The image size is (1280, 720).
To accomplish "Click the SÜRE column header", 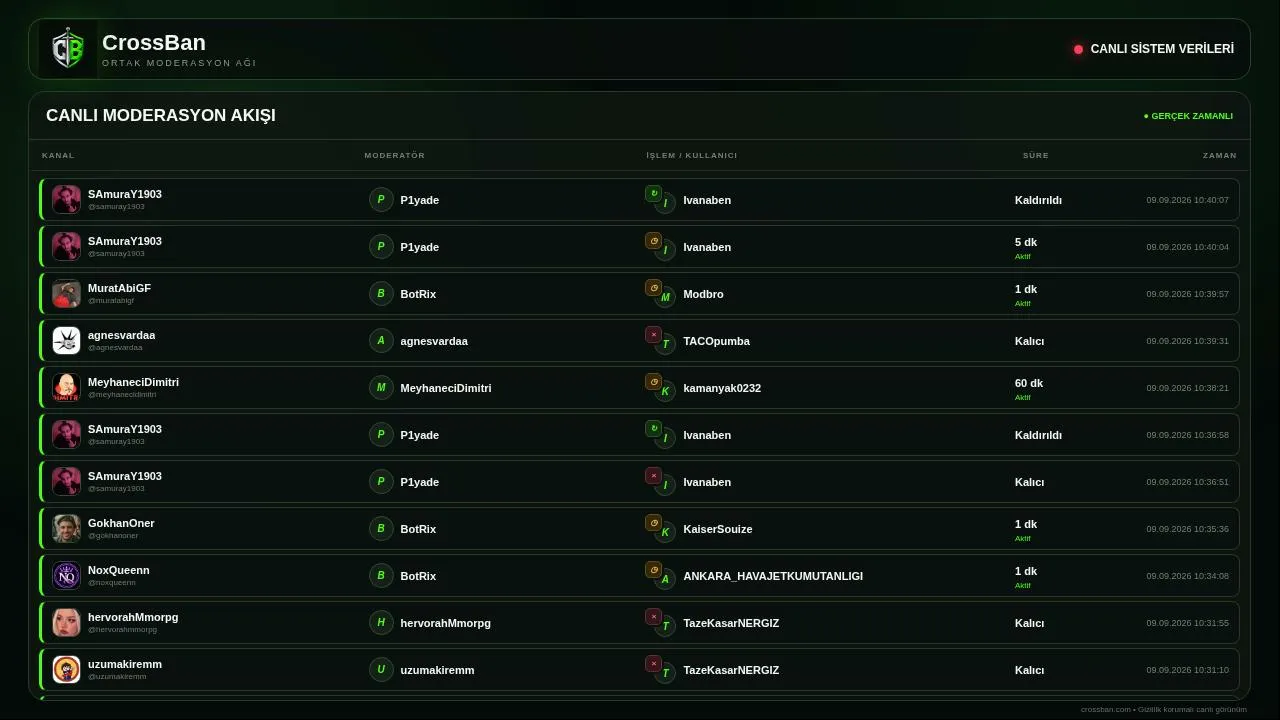I will click(x=1036, y=155).
